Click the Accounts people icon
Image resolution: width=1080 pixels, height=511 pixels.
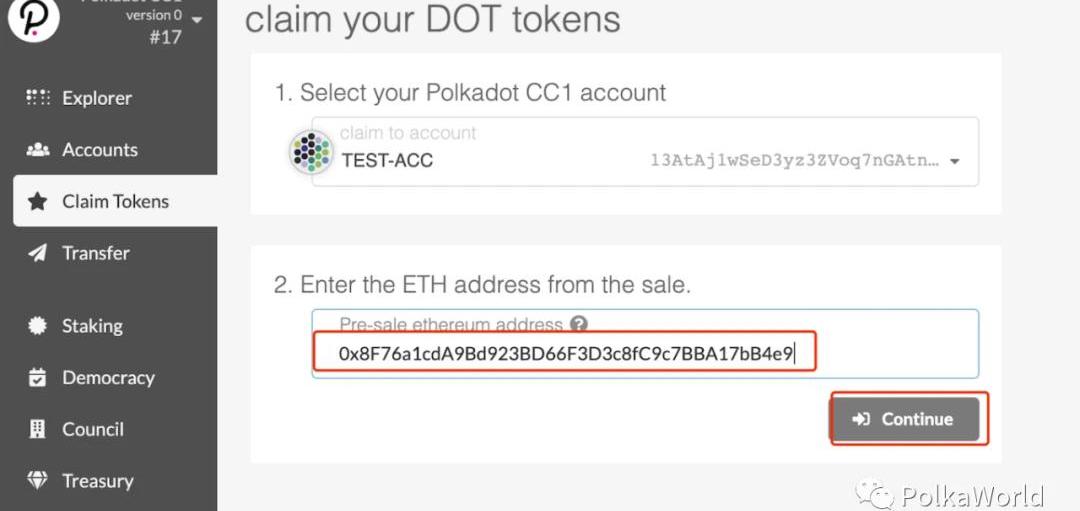tap(38, 149)
